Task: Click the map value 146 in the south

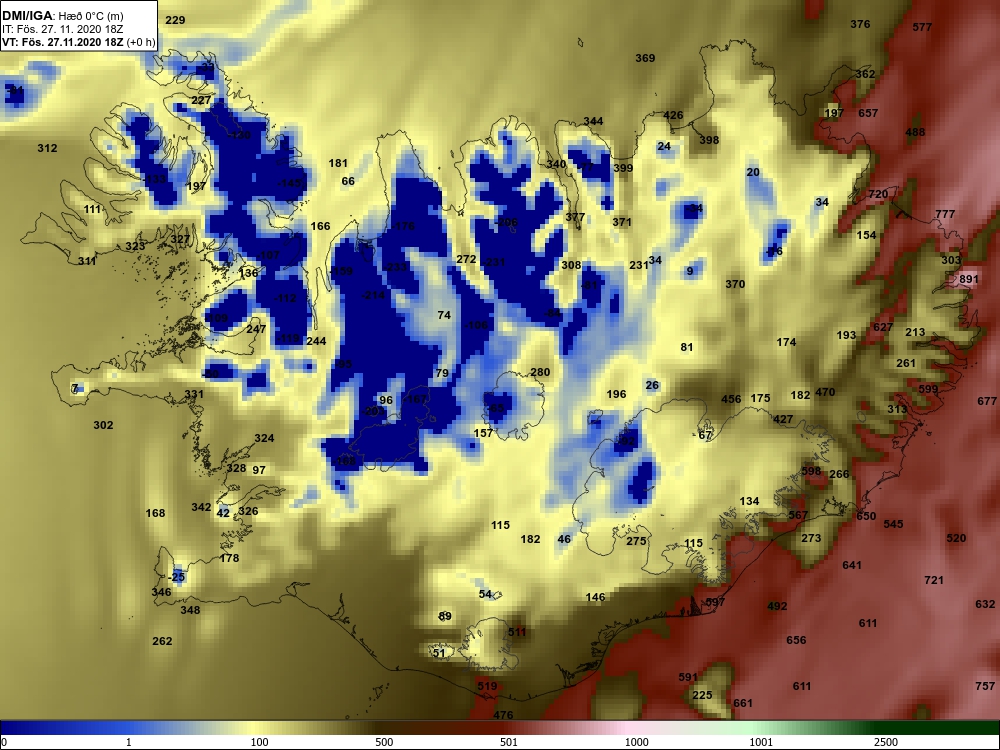Action: 595,597
